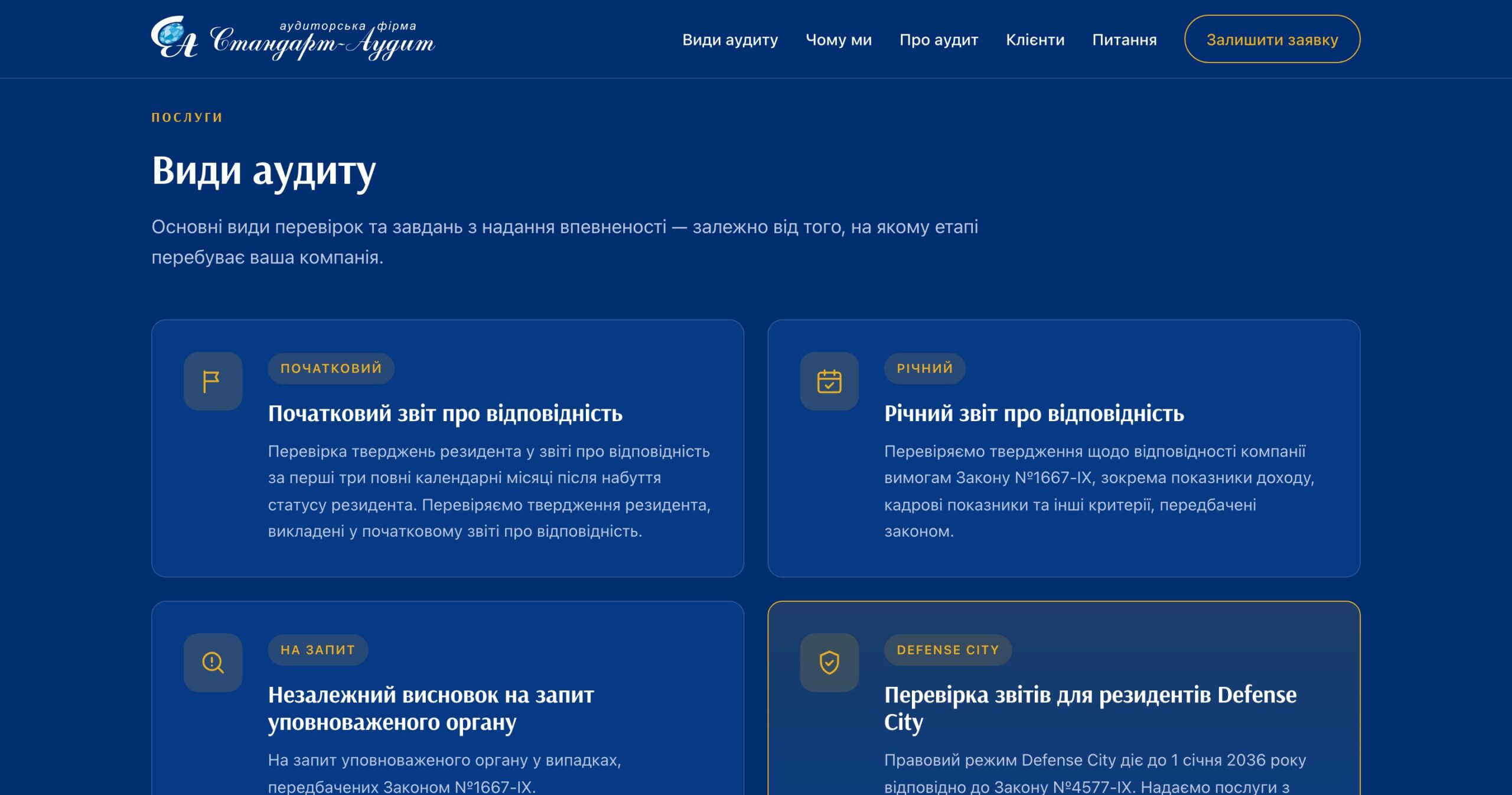The height and width of the screenshot is (795, 1512).
Task: Click the shield check icon in Defense City card
Action: coord(829,663)
